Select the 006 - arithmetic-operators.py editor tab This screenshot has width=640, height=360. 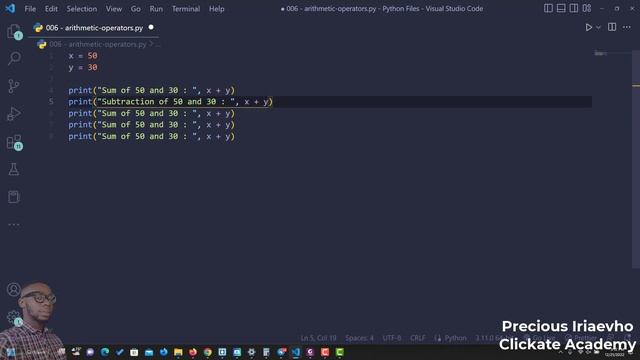94,28
